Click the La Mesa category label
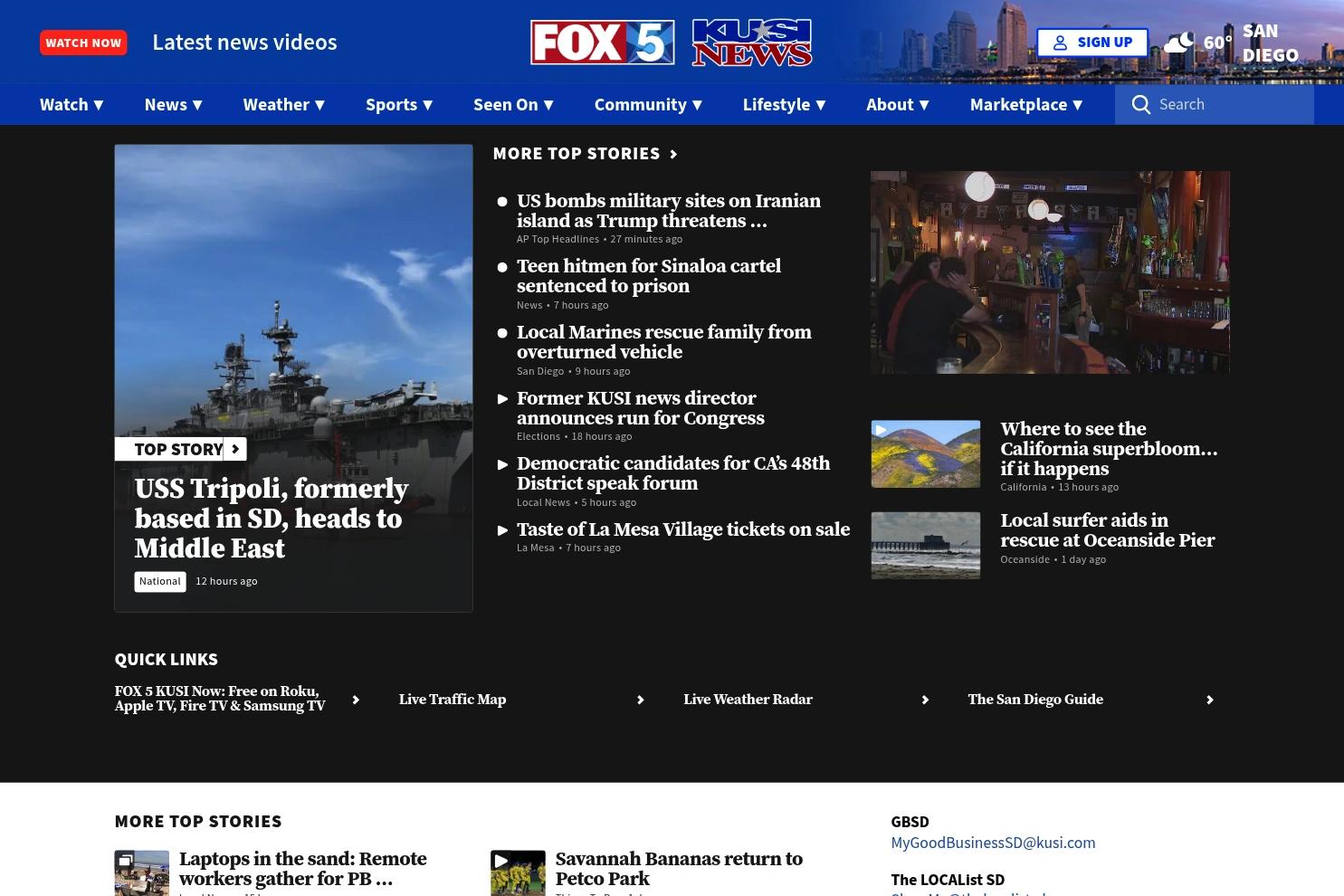Viewport: 1344px width, 896px height. (x=535, y=548)
